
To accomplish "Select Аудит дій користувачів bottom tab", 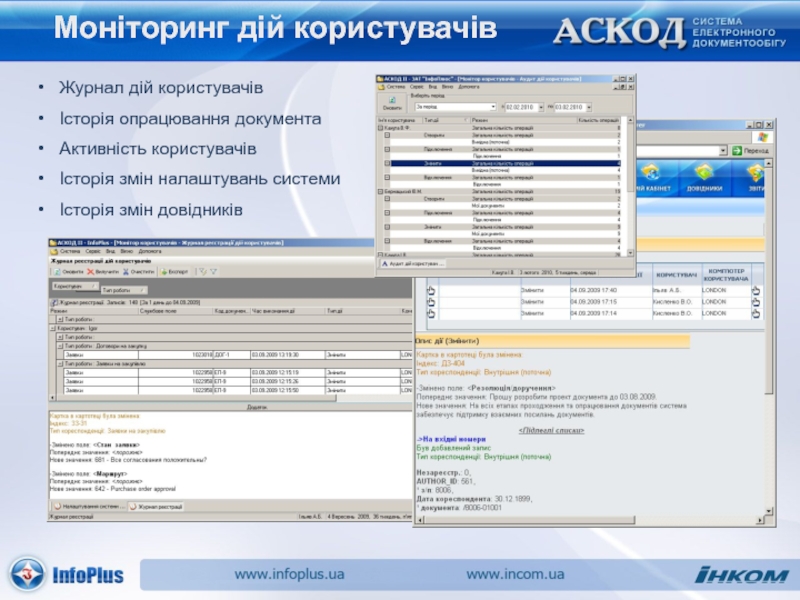I will tap(412, 264).
